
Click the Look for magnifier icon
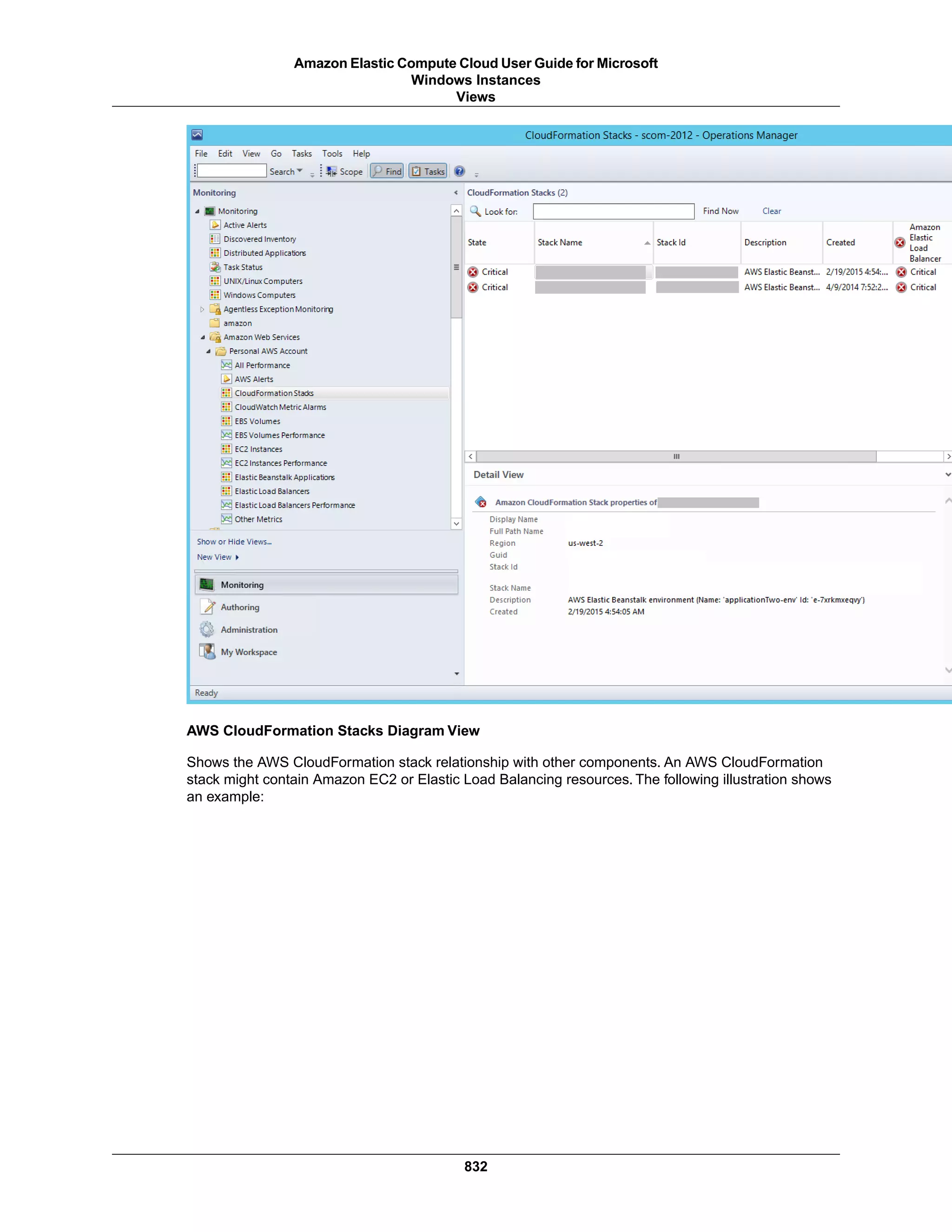476,211
